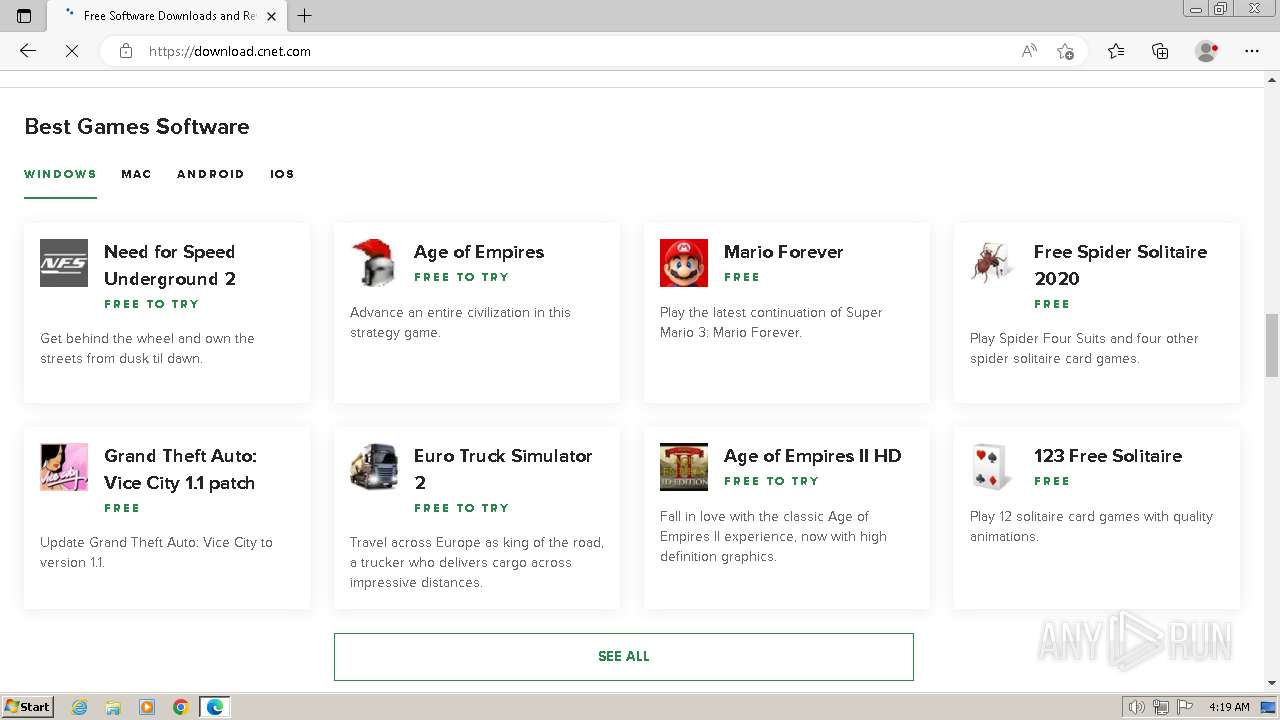This screenshot has width=1280, height=720.
Task: Open the browser profile avatar
Action: [x=1206, y=51]
